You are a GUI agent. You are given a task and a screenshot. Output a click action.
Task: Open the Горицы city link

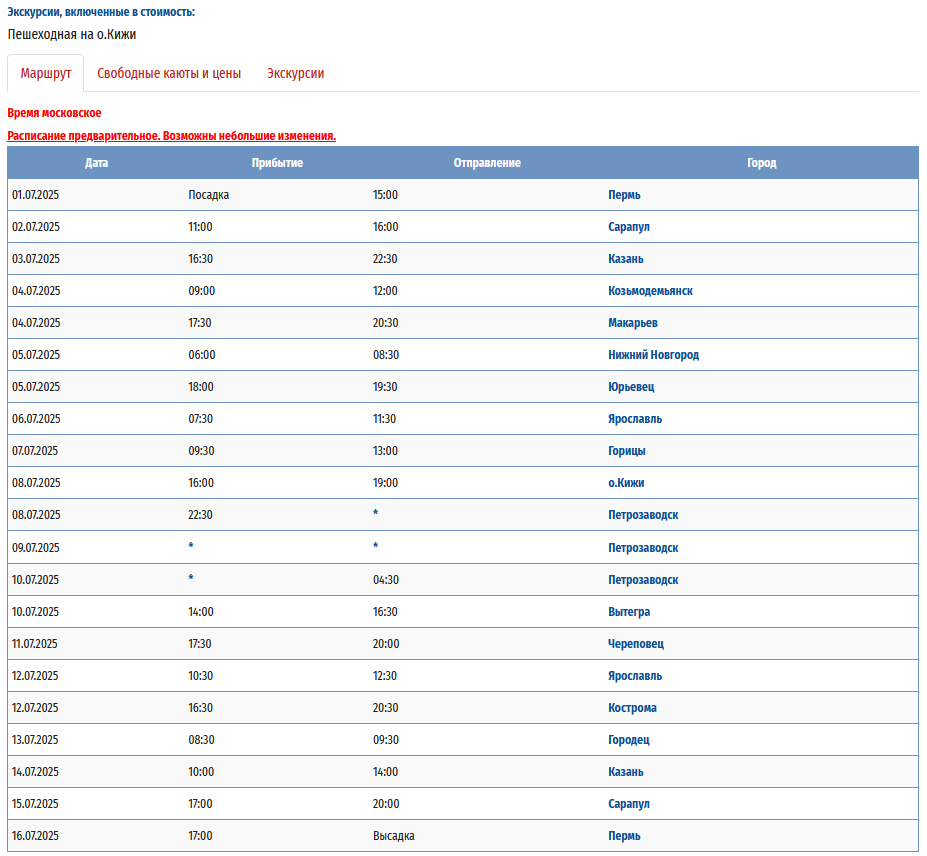pos(627,450)
